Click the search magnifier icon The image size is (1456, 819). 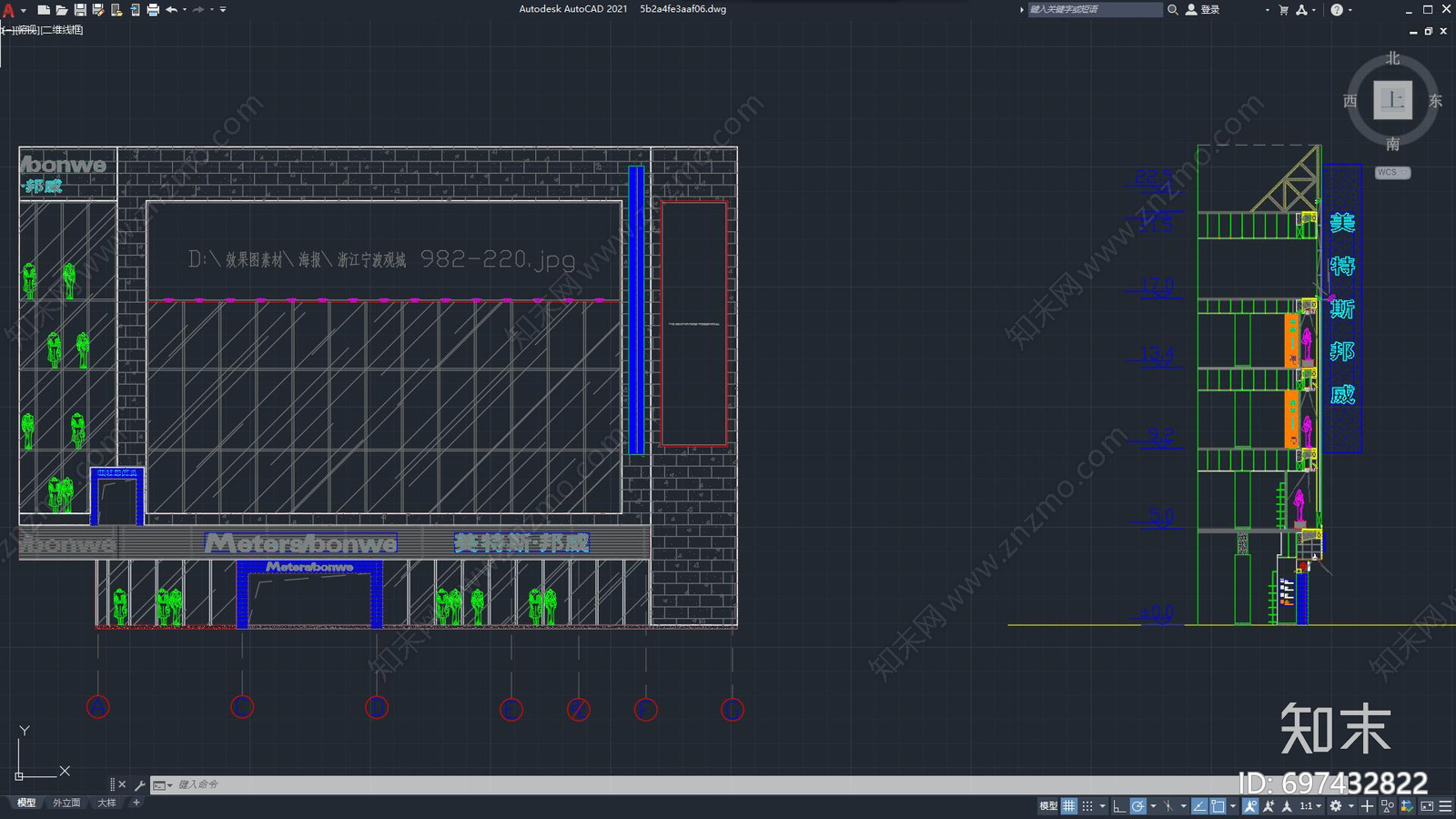click(x=1173, y=10)
